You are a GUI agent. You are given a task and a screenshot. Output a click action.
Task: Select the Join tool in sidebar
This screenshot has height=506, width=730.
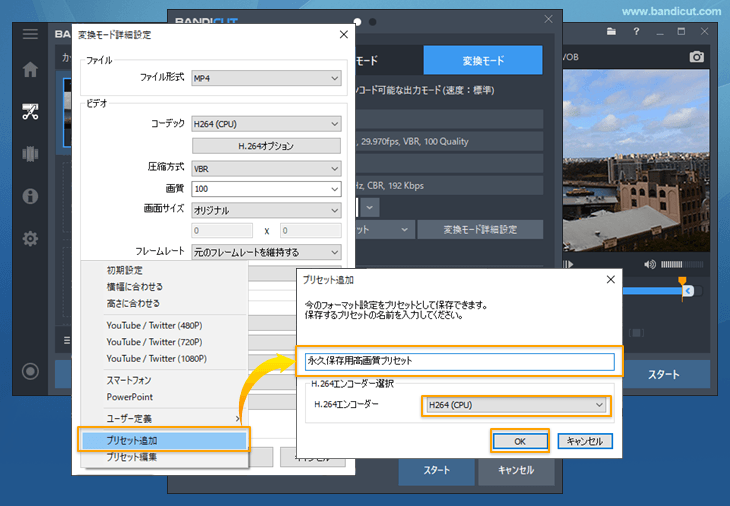[30, 154]
